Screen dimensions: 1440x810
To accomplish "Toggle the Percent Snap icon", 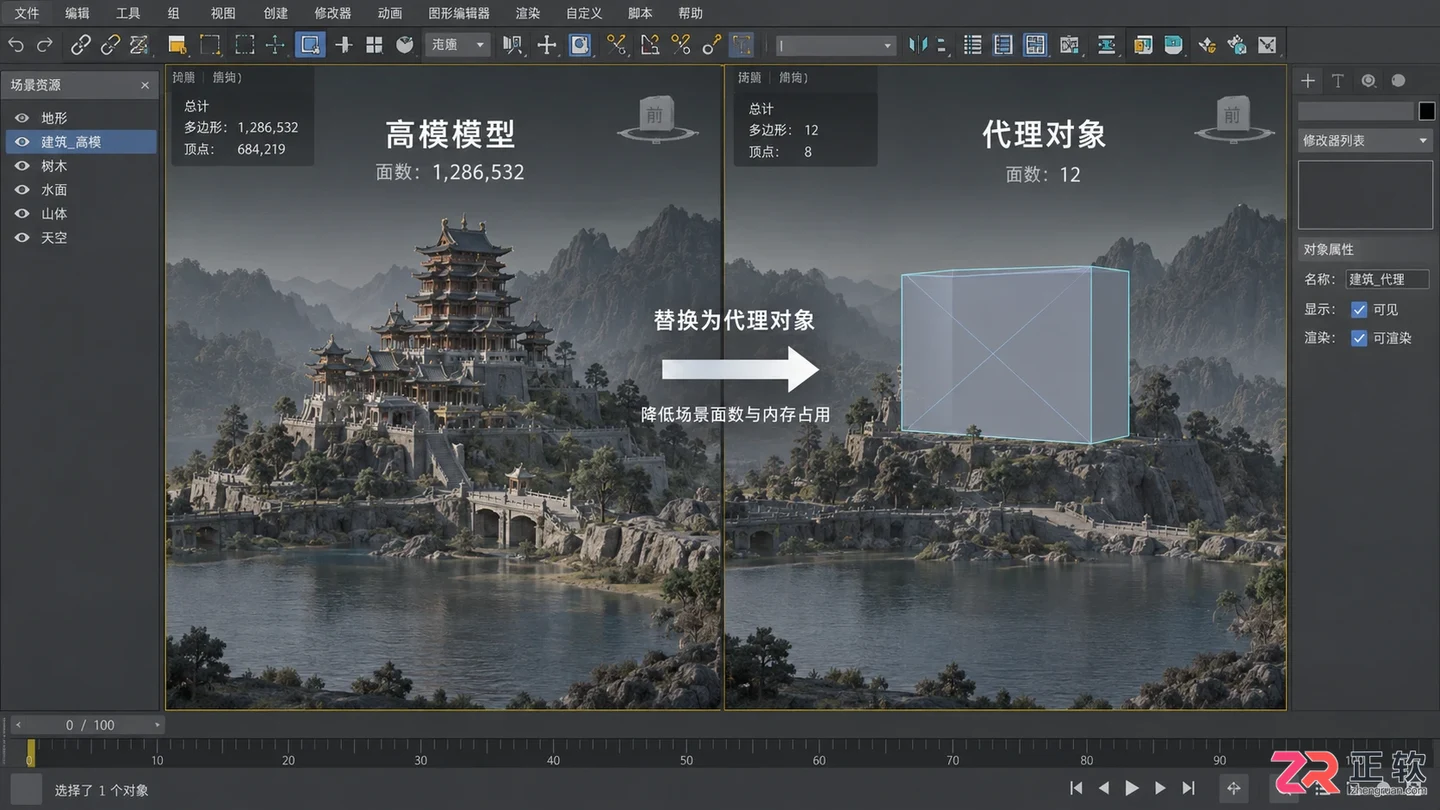I will click(x=681, y=45).
